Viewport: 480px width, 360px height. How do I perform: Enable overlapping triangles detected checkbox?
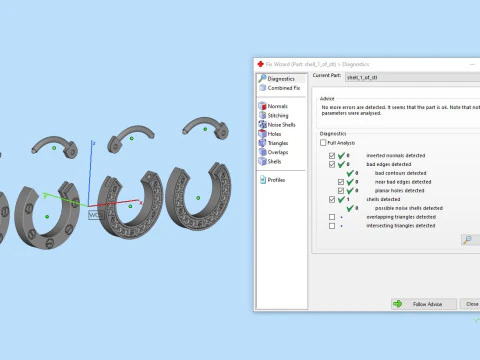click(332, 217)
